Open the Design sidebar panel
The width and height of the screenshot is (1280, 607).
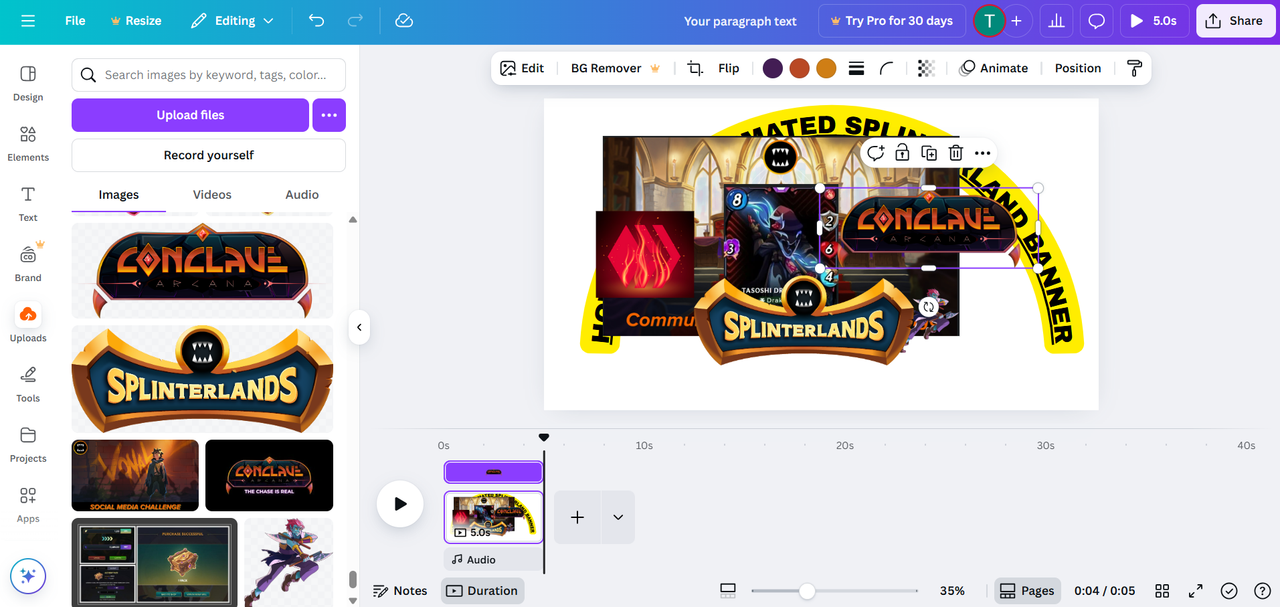coord(28,83)
